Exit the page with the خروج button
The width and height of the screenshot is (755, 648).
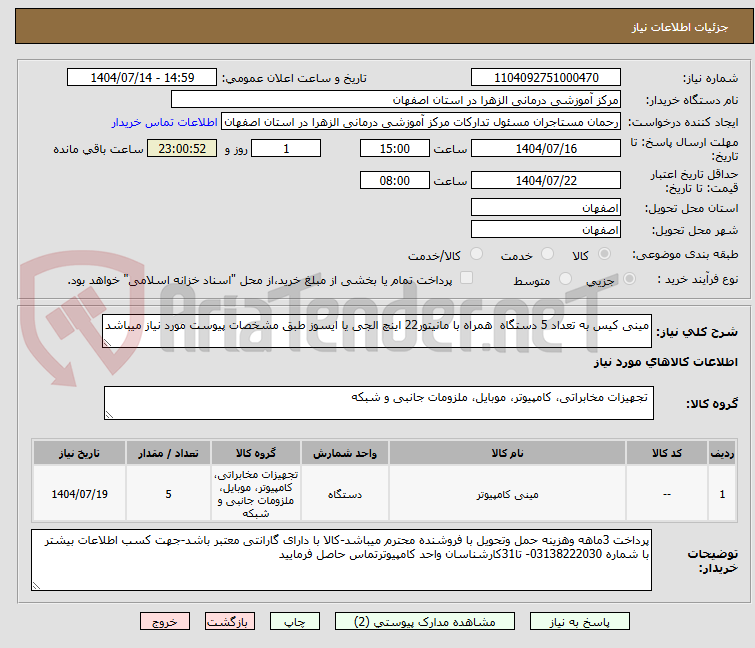[165, 621]
